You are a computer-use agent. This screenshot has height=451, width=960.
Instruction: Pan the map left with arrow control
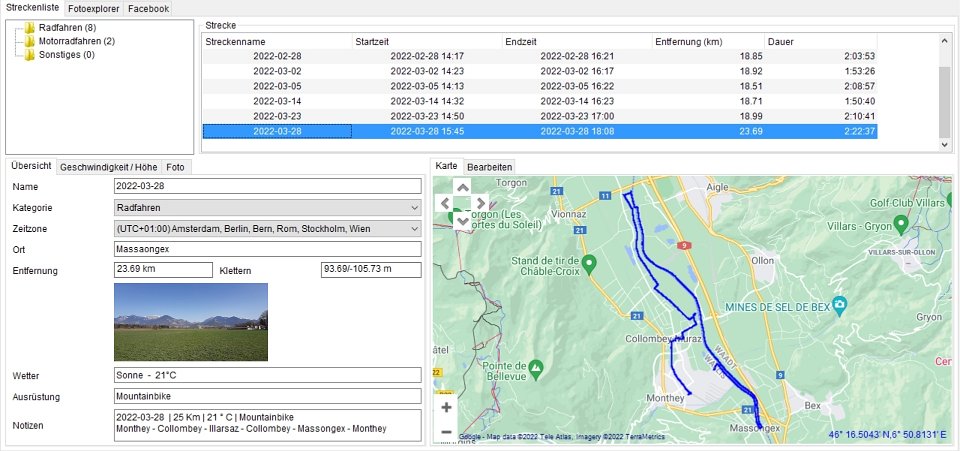point(444,204)
